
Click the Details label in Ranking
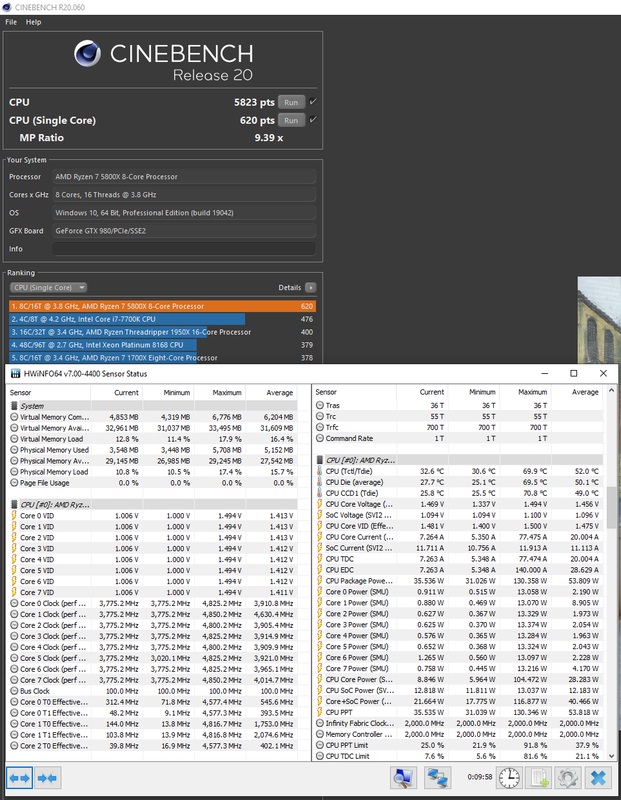(x=289, y=287)
